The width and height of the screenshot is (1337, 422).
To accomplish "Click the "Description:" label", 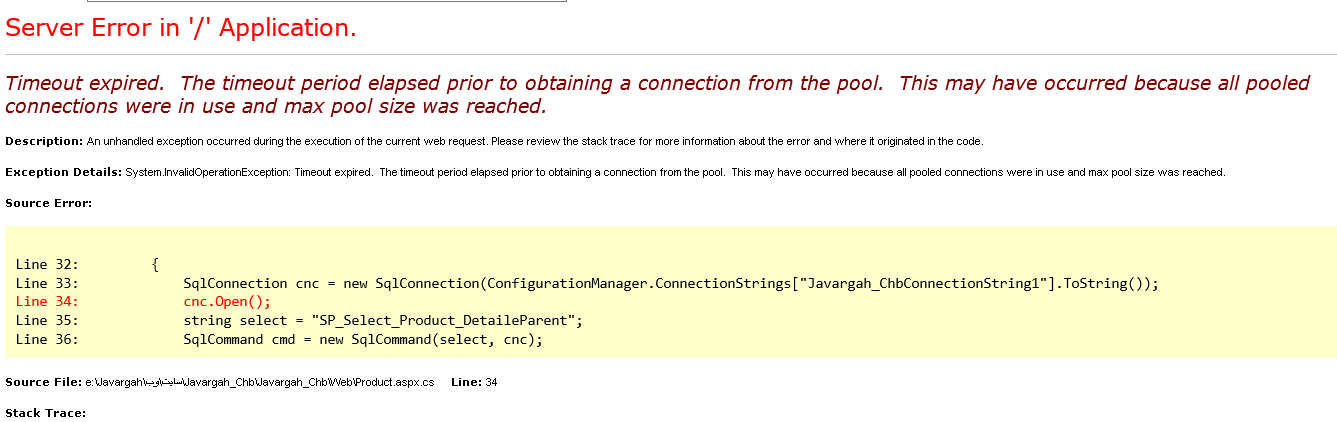I will click(x=44, y=141).
